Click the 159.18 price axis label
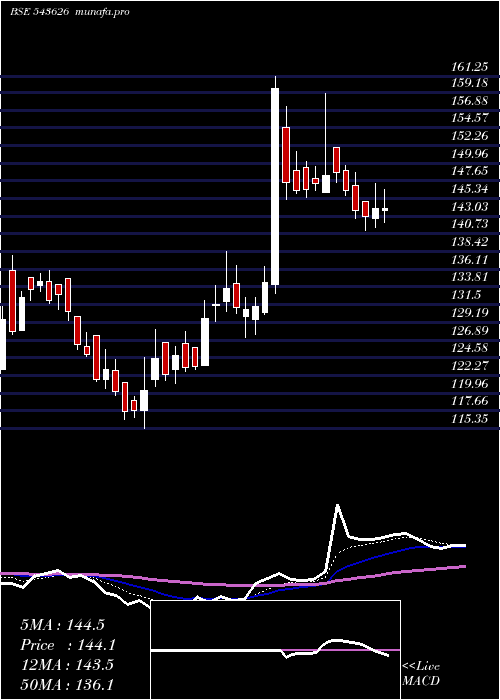This screenshot has height=700, width=500. pos(470,83)
